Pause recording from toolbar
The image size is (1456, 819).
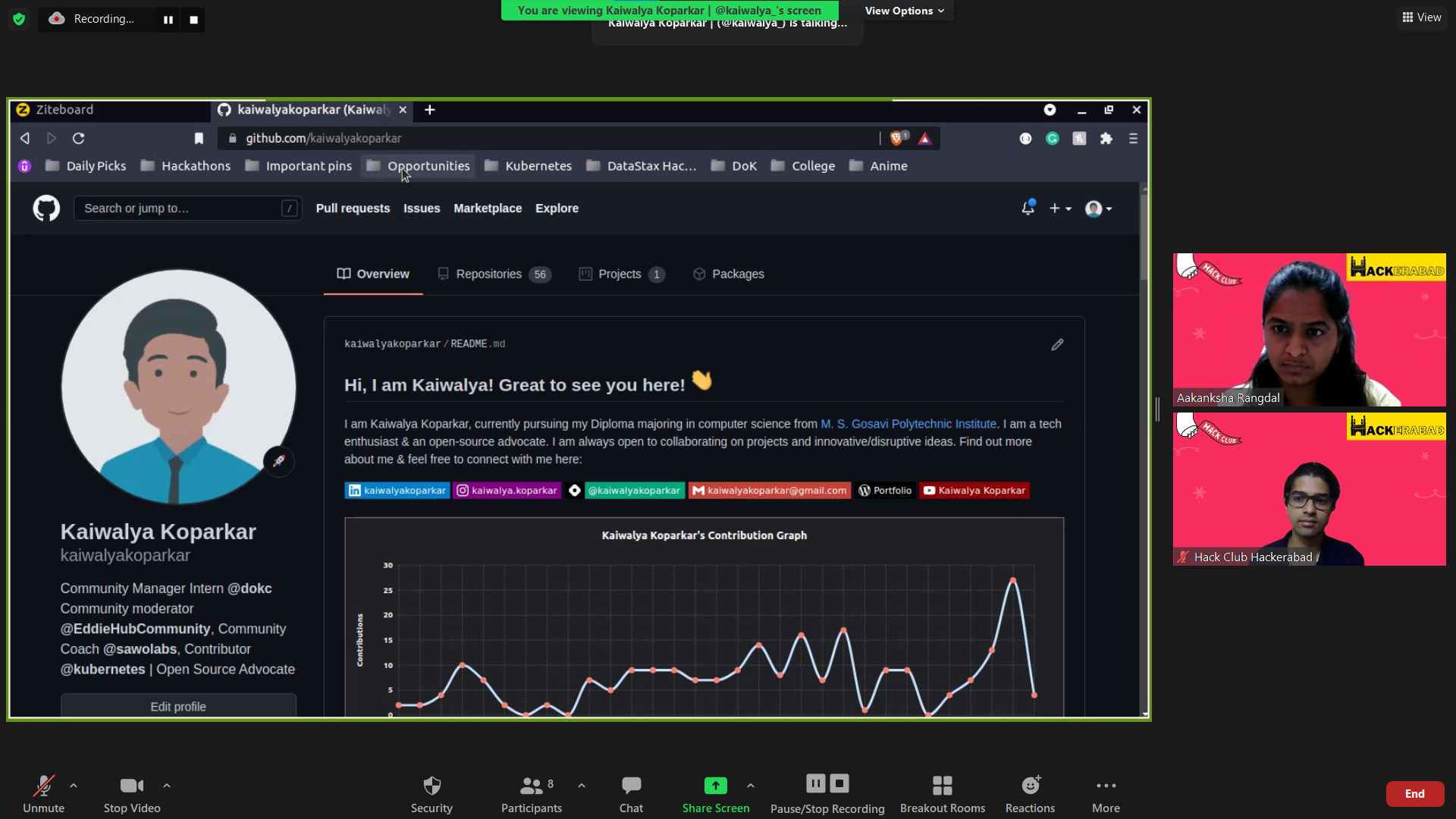click(816, 783)
